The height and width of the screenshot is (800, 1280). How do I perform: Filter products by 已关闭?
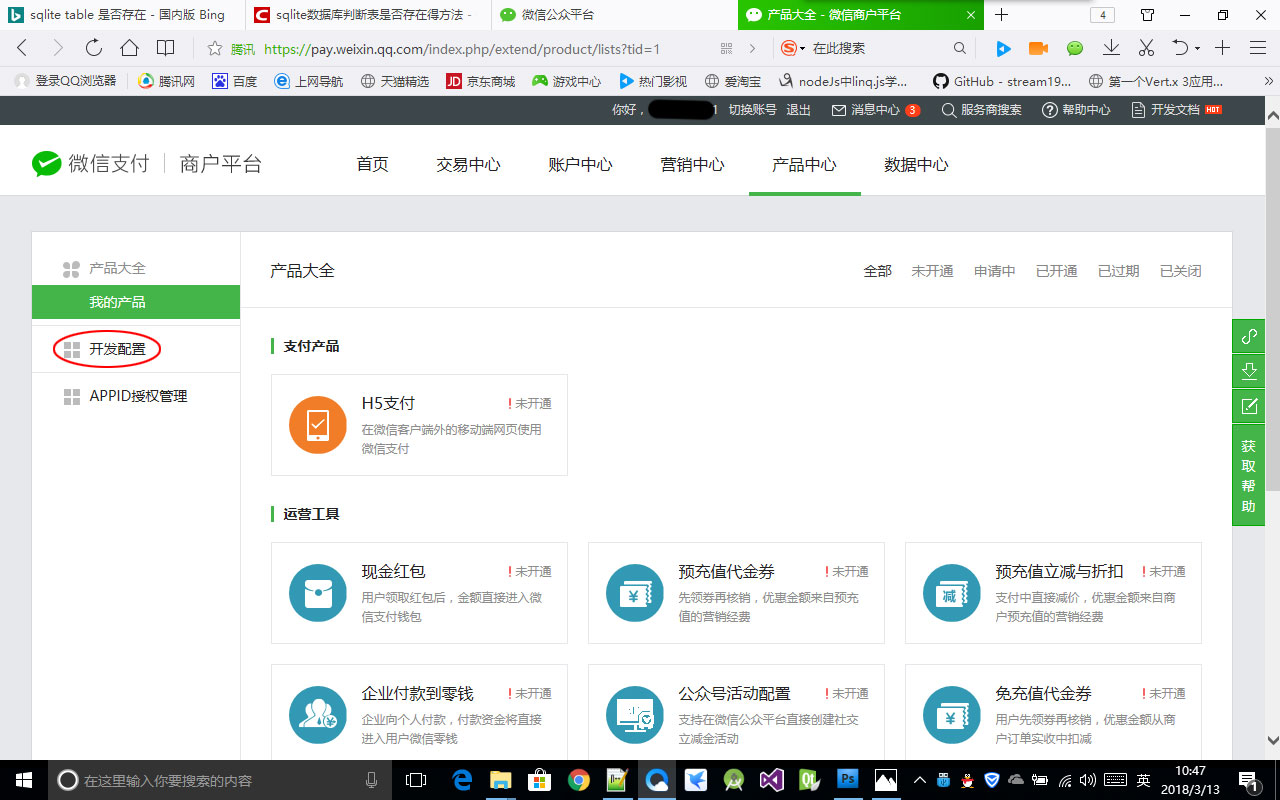coord(1180,271)
